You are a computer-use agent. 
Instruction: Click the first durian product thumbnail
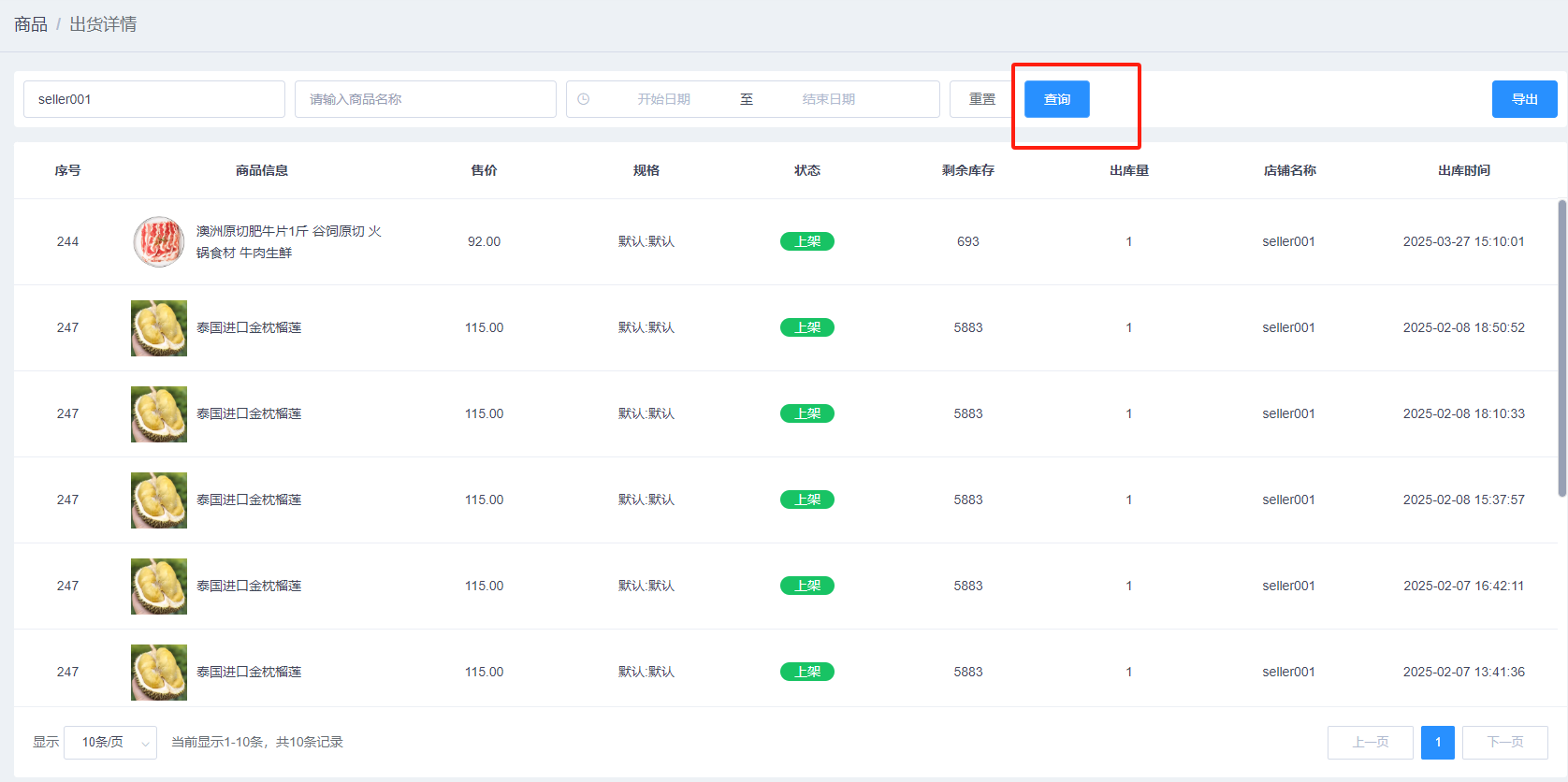pyautogui.click(x=159, y=328)
